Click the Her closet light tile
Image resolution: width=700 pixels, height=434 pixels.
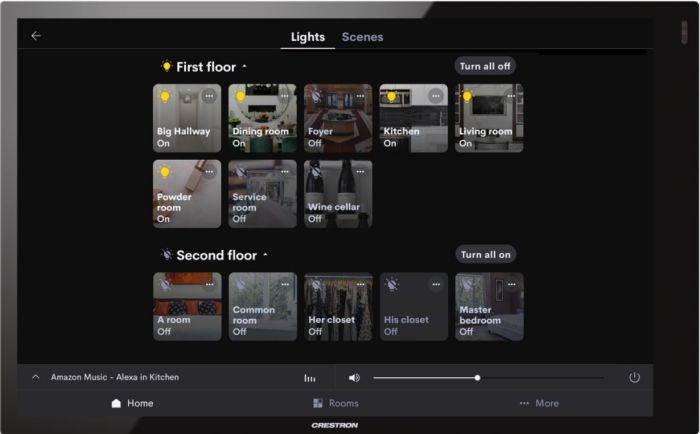[338, 307]
